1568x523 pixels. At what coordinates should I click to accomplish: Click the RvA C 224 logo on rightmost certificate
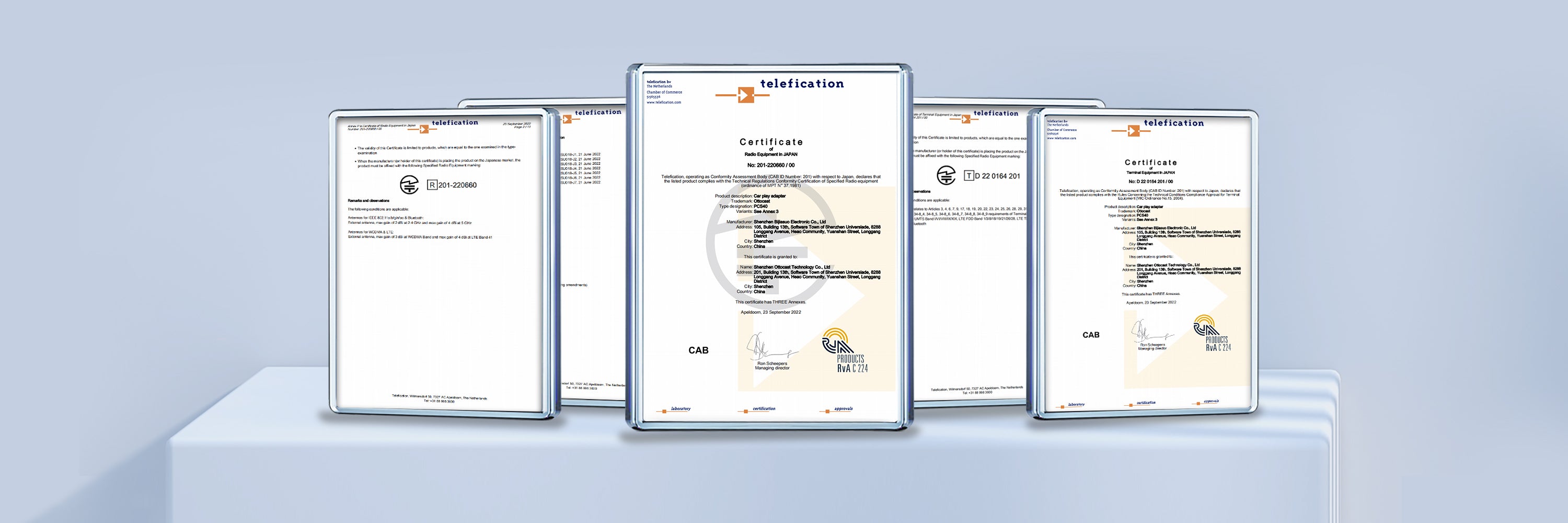tap(1212, 334)
